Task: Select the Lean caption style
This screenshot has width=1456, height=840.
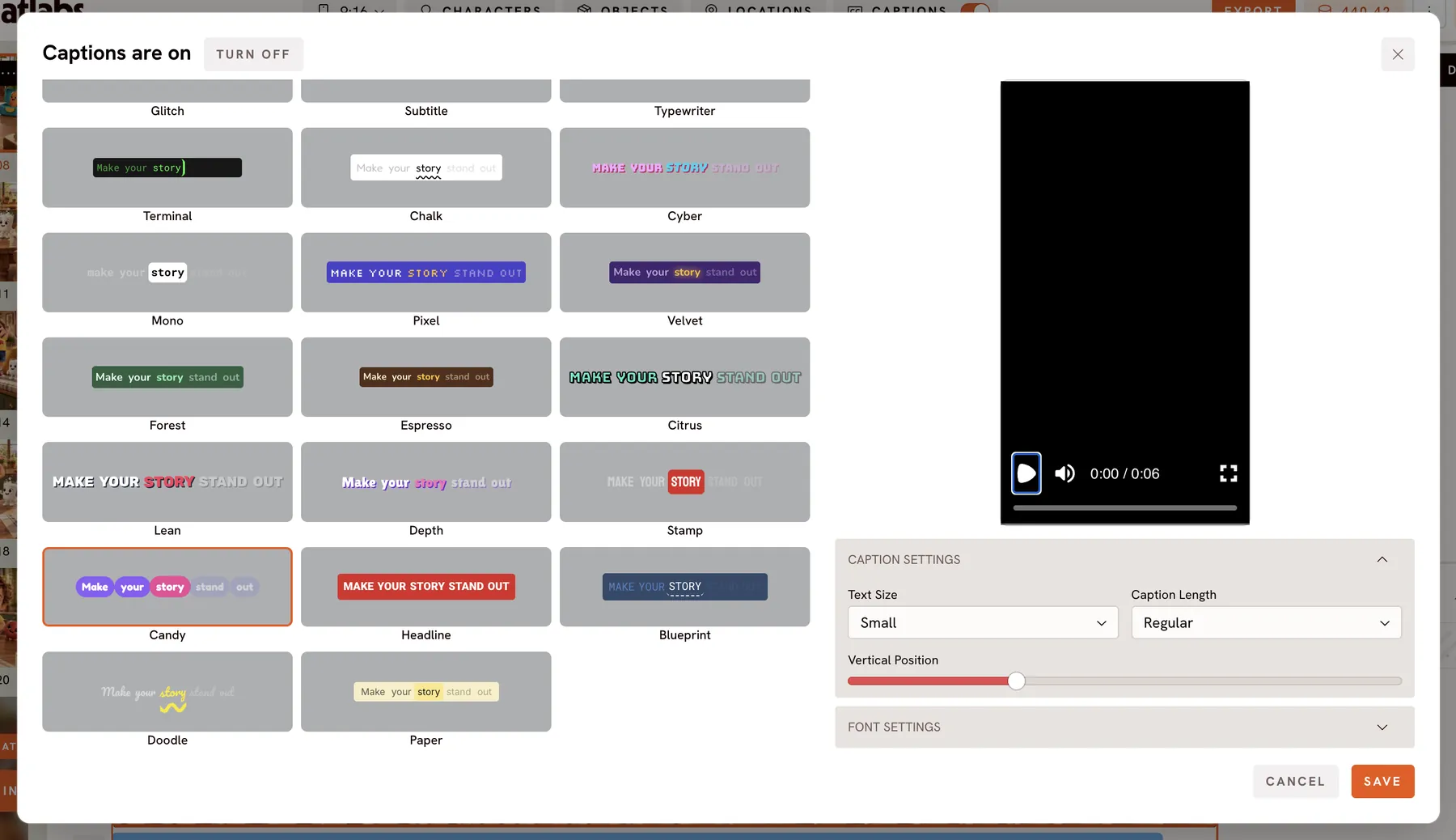Action: click(x=167, y=482)
